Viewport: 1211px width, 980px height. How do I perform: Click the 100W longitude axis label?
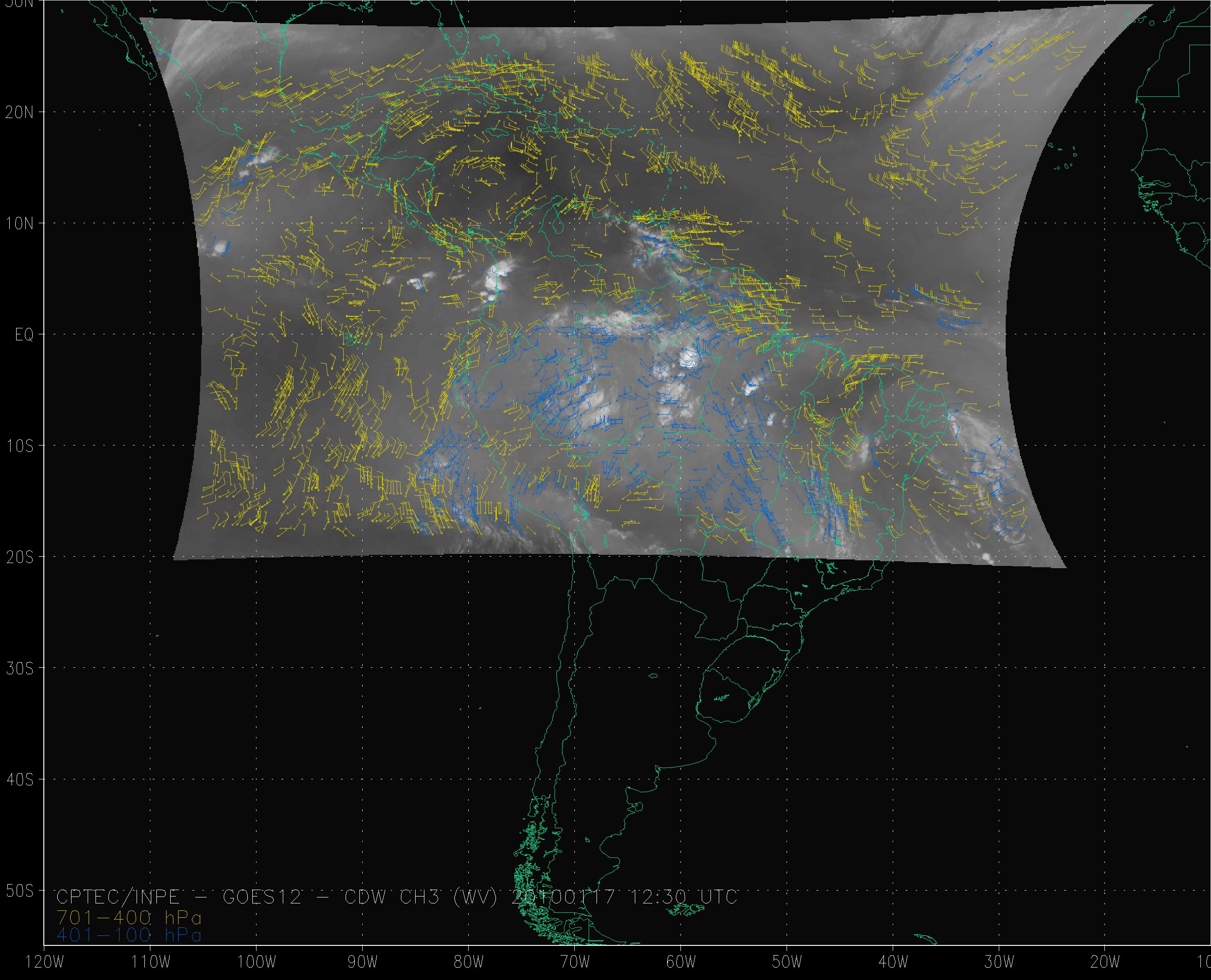[257, 962]
